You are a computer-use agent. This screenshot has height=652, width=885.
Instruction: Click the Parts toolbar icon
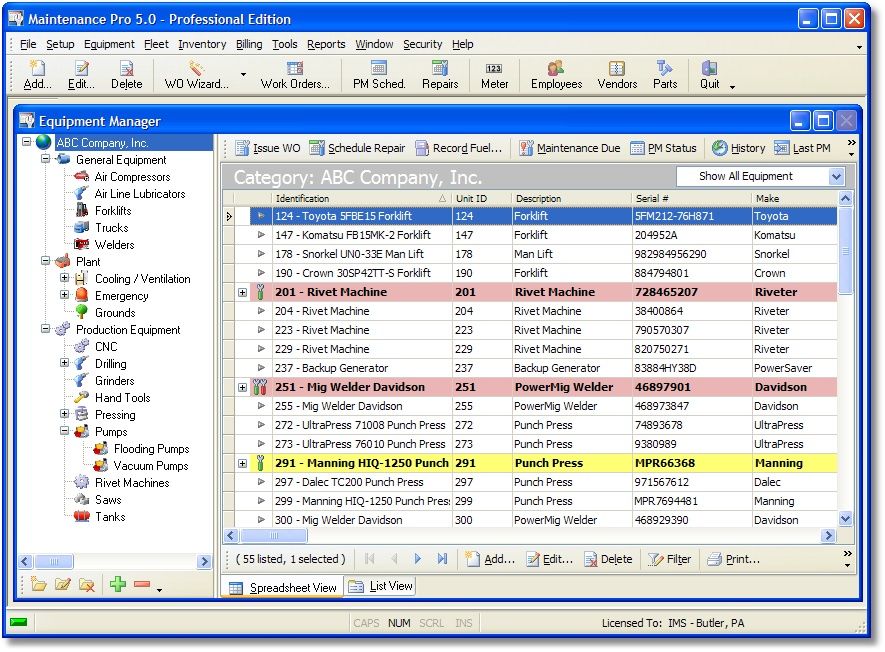[x=665, y=75]
